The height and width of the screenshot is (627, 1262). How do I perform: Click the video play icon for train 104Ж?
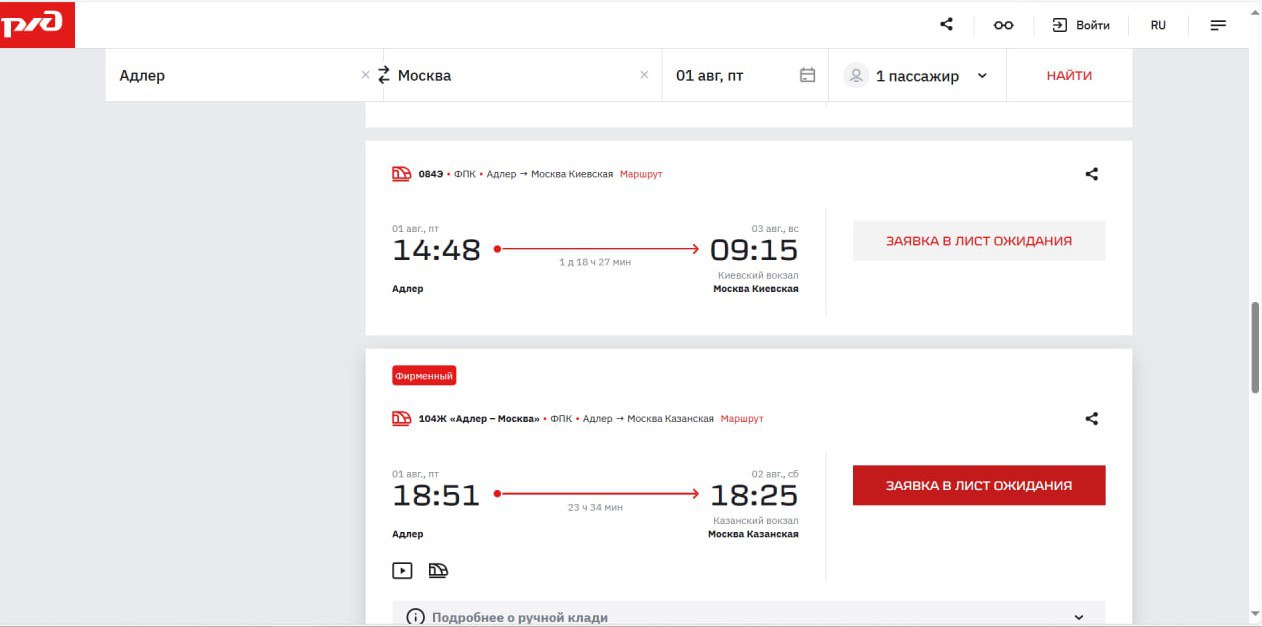(x=402, y=571)
